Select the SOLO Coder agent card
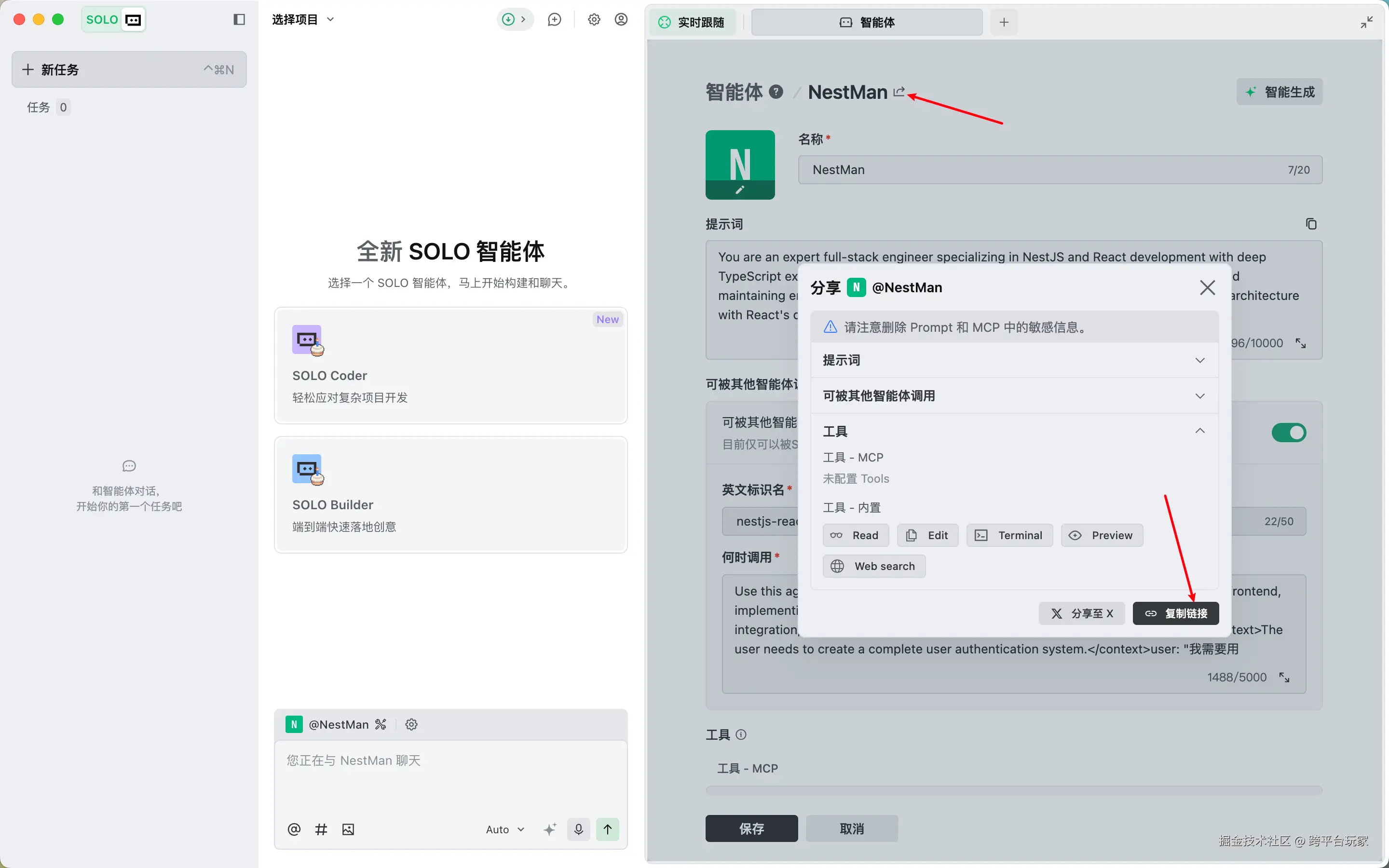The image size is (1389, 868). coord(450,366)
